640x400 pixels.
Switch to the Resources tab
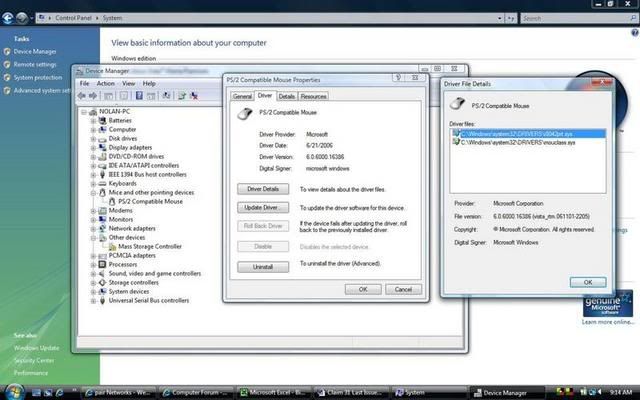(x=313, y=96)
